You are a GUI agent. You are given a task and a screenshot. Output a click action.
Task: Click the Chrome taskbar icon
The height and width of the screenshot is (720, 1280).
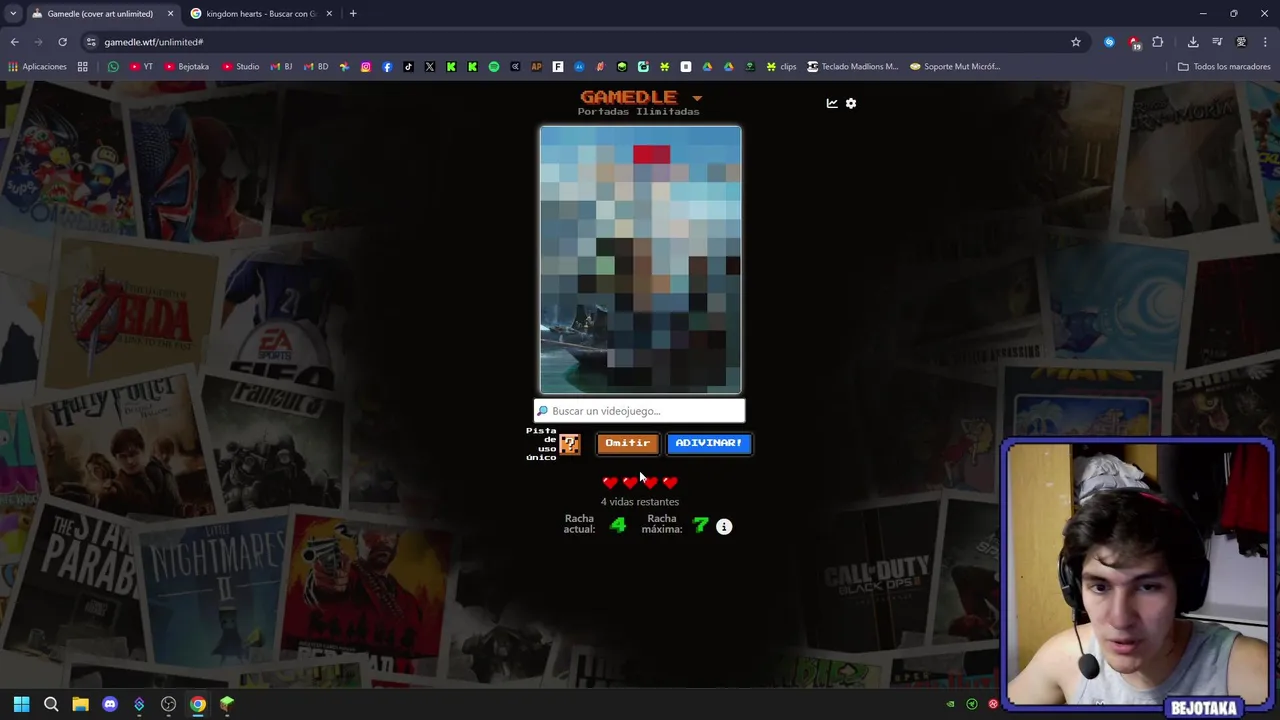[198, 704]
